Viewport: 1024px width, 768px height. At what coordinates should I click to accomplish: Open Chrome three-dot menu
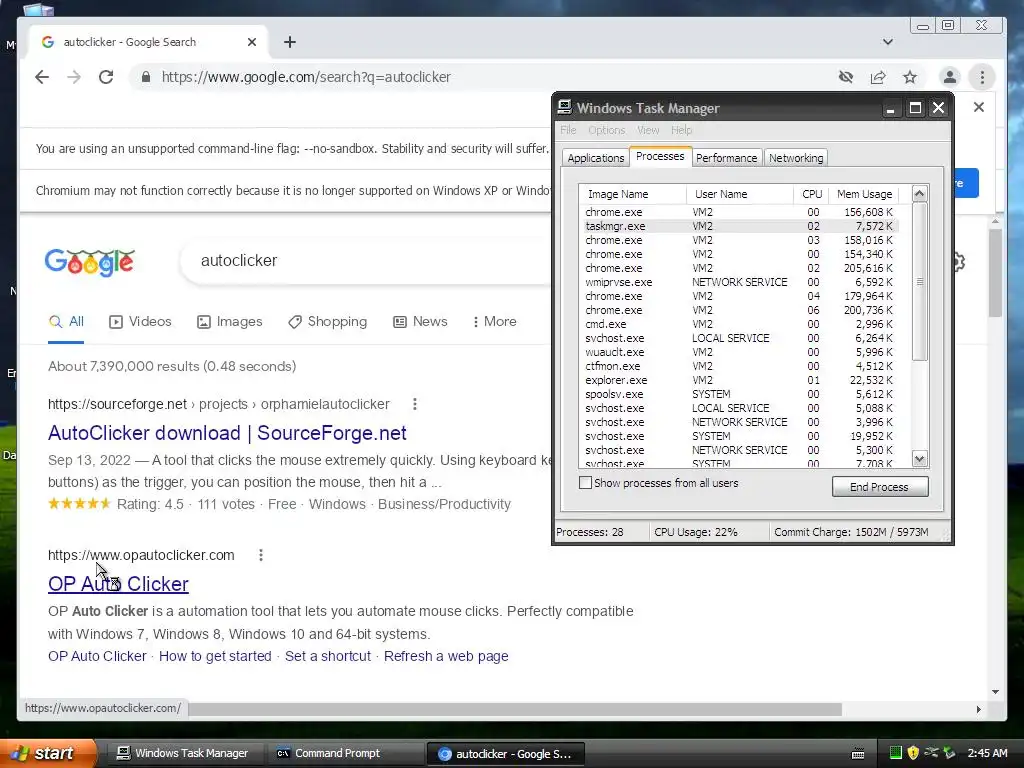tap(982, 77)
